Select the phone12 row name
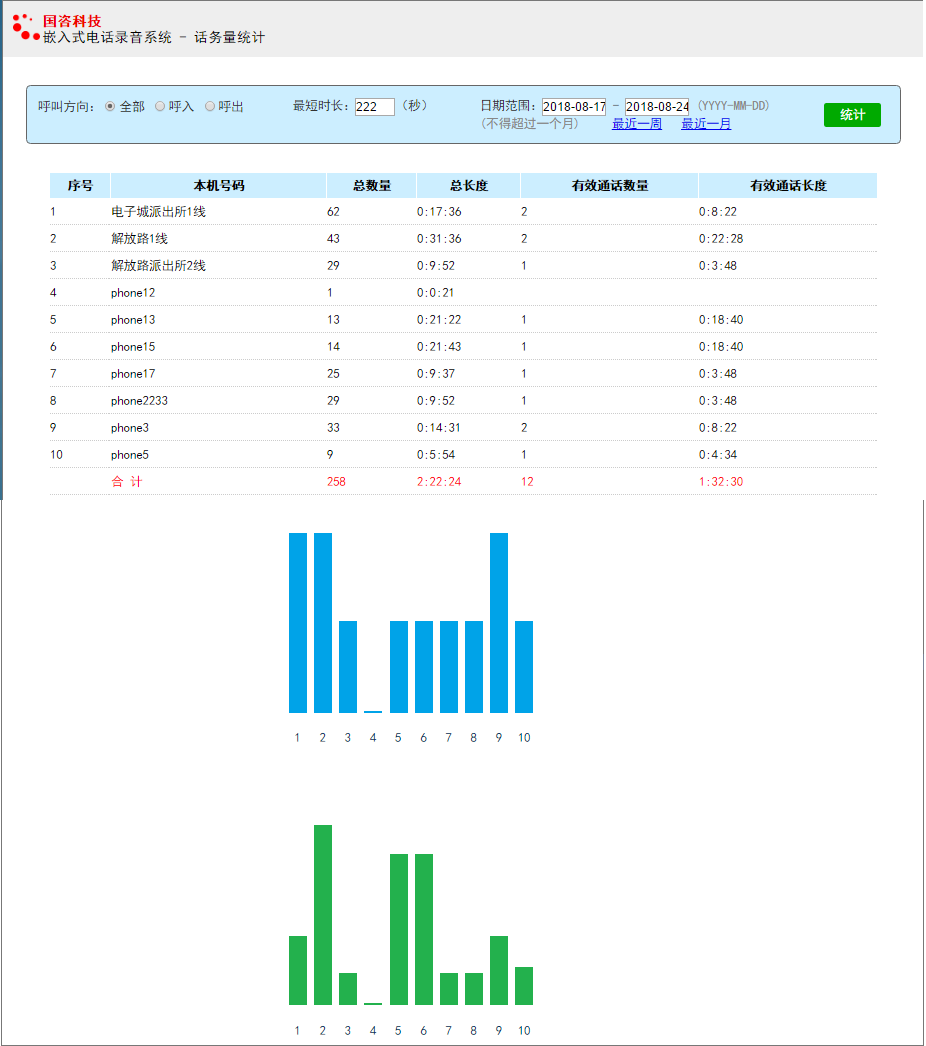 (133, 293)
